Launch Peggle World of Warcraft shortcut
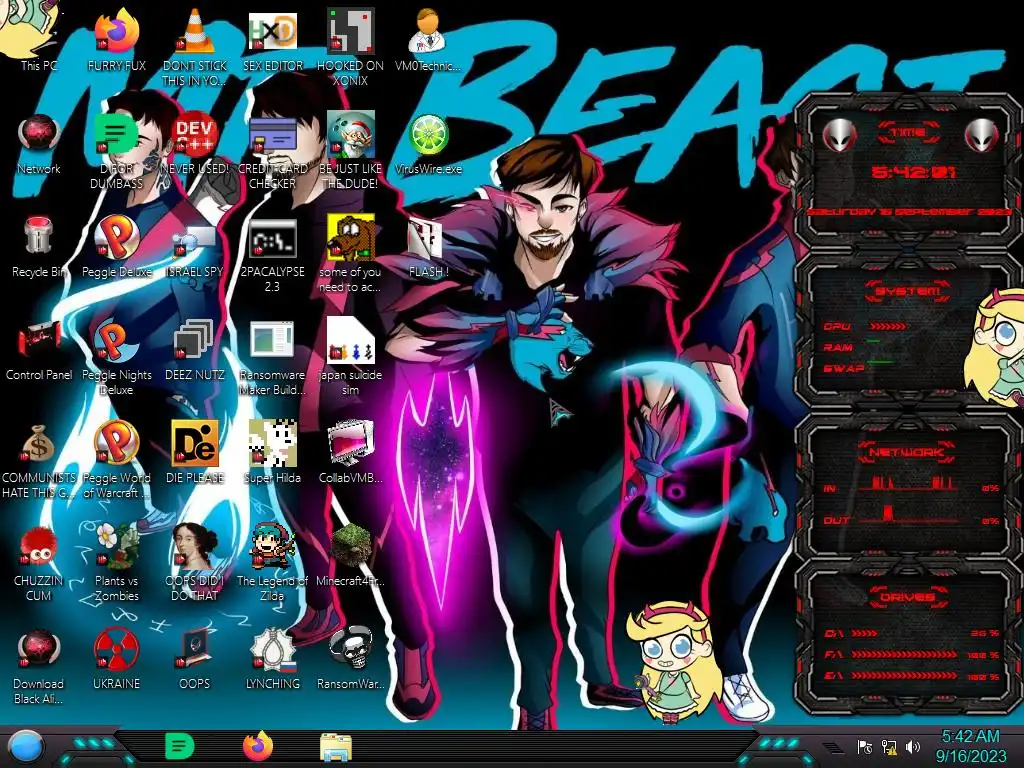1024x768 pixels. click(116, 460)
